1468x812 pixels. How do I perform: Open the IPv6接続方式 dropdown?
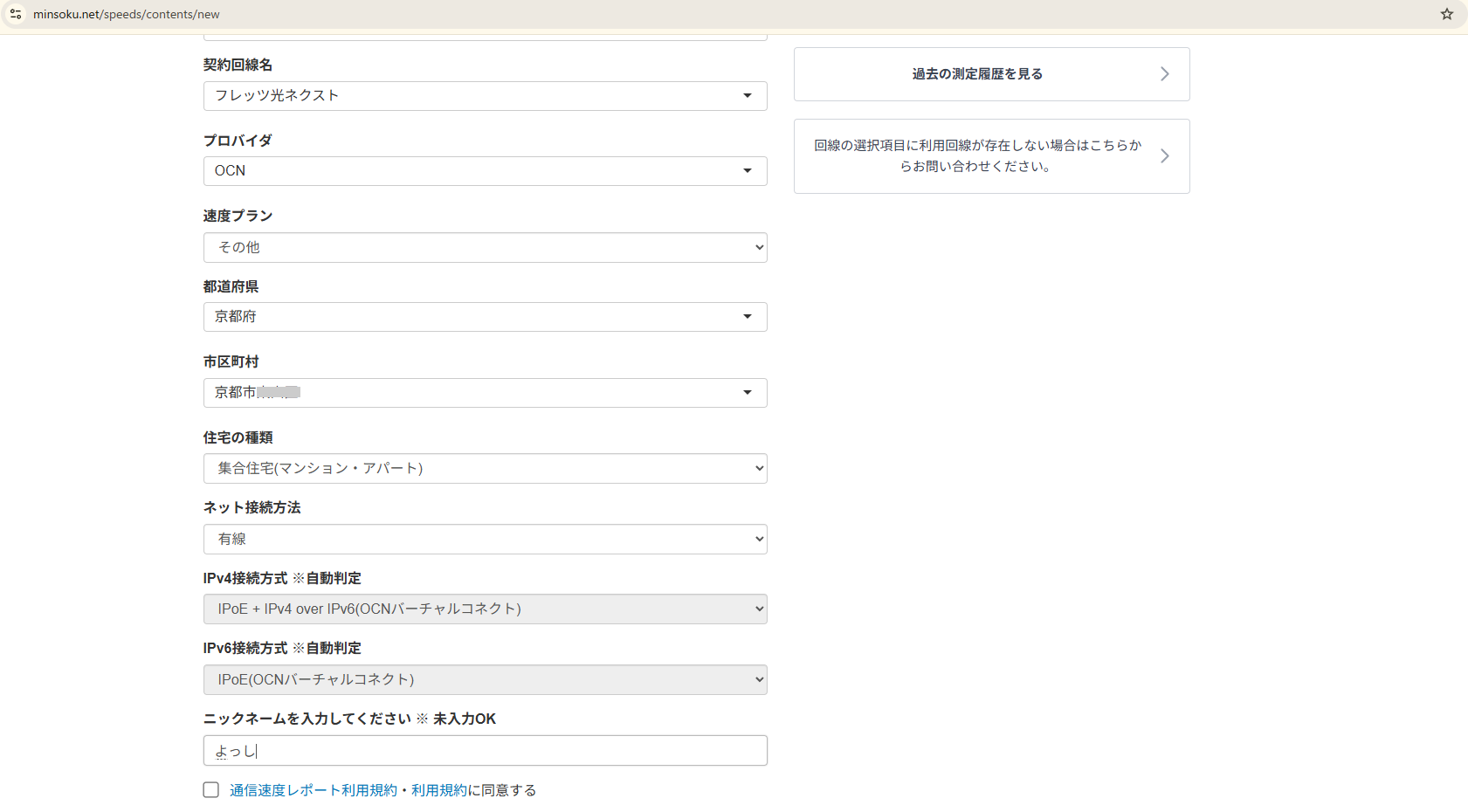pos(485,680)
